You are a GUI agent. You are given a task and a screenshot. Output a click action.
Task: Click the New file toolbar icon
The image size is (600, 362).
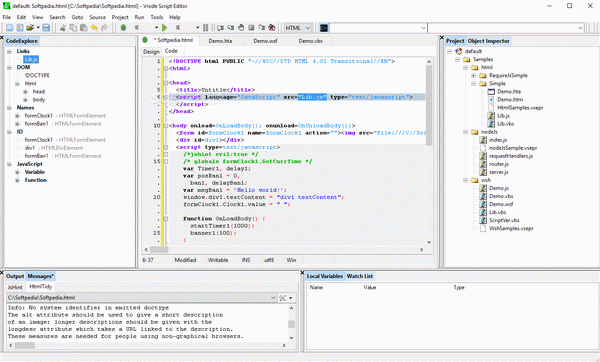tap(10, 28)
